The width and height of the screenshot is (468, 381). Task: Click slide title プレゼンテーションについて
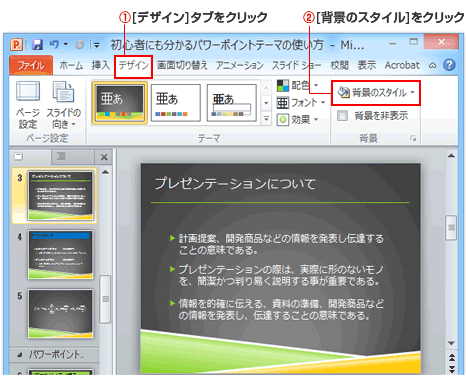pyautogui.click(x=235, y=184)
